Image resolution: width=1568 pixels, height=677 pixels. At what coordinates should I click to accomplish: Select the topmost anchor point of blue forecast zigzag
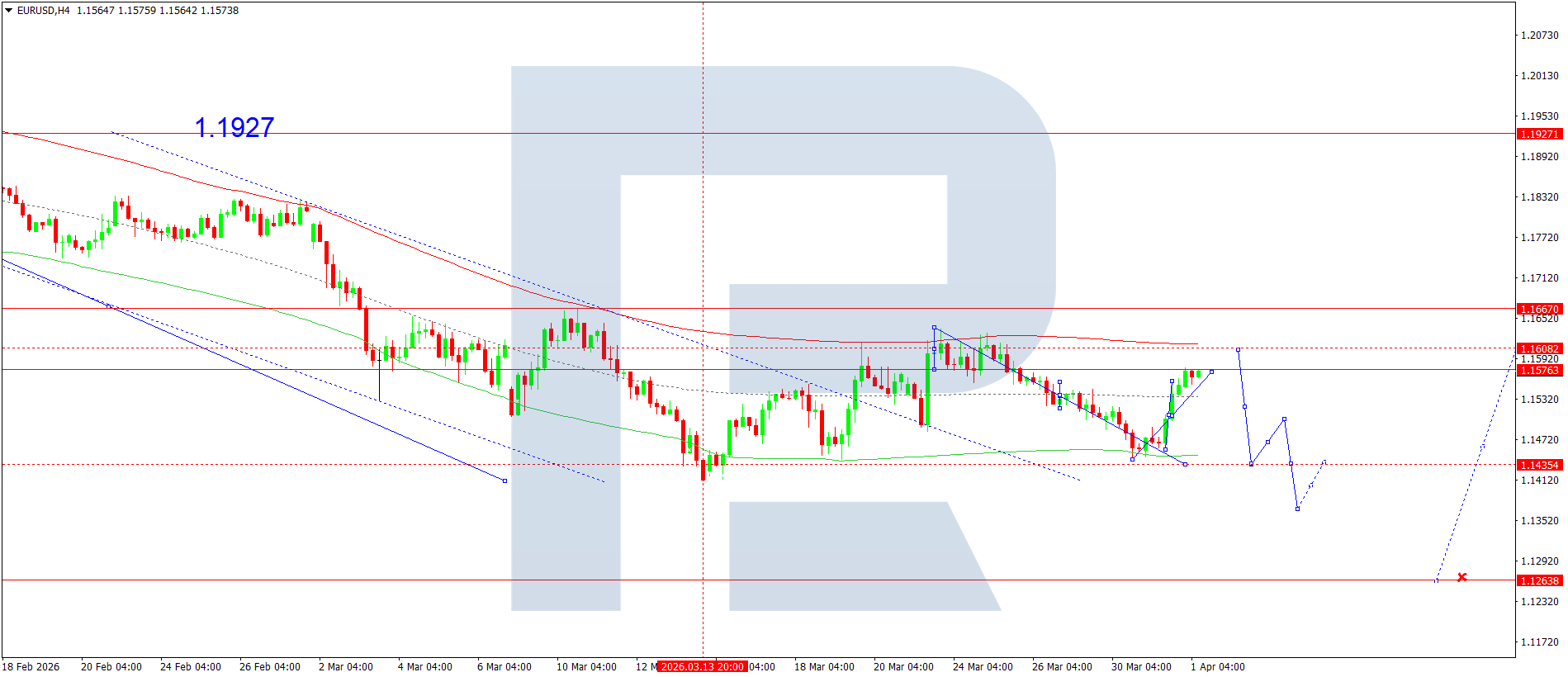pos(1238,350)
